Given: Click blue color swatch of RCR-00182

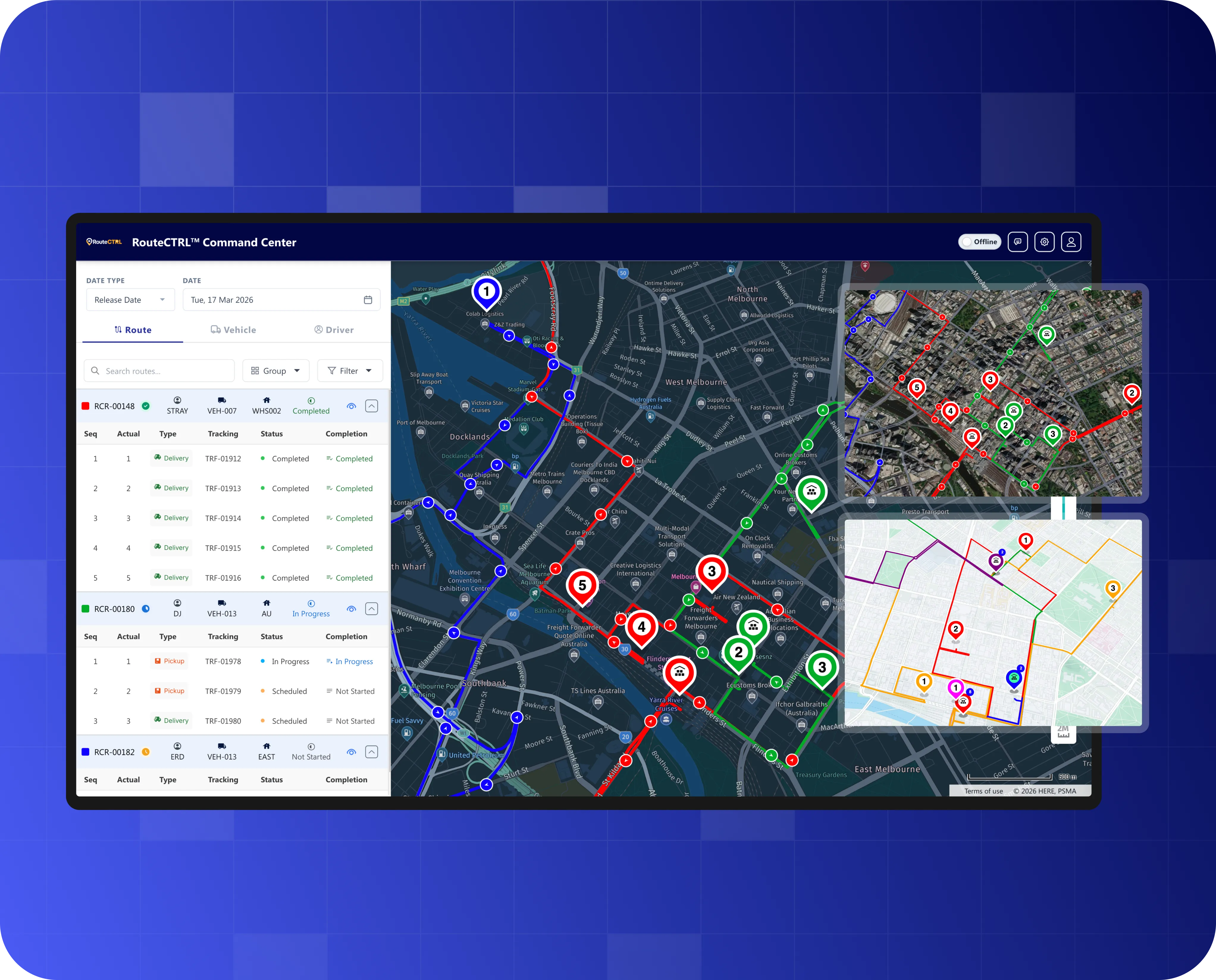Looking at the screenshot, I should [86, 752].
